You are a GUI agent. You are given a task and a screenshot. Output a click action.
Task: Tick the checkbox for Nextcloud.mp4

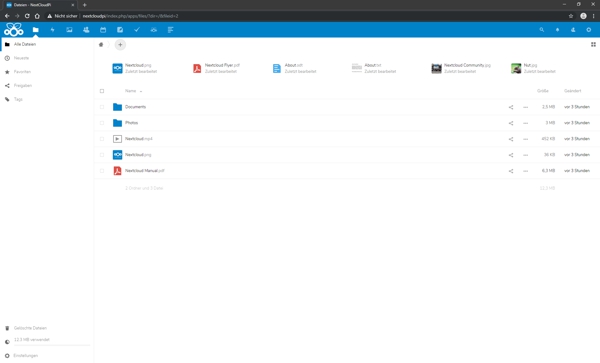pyautogui.click(x=102, y=139)
